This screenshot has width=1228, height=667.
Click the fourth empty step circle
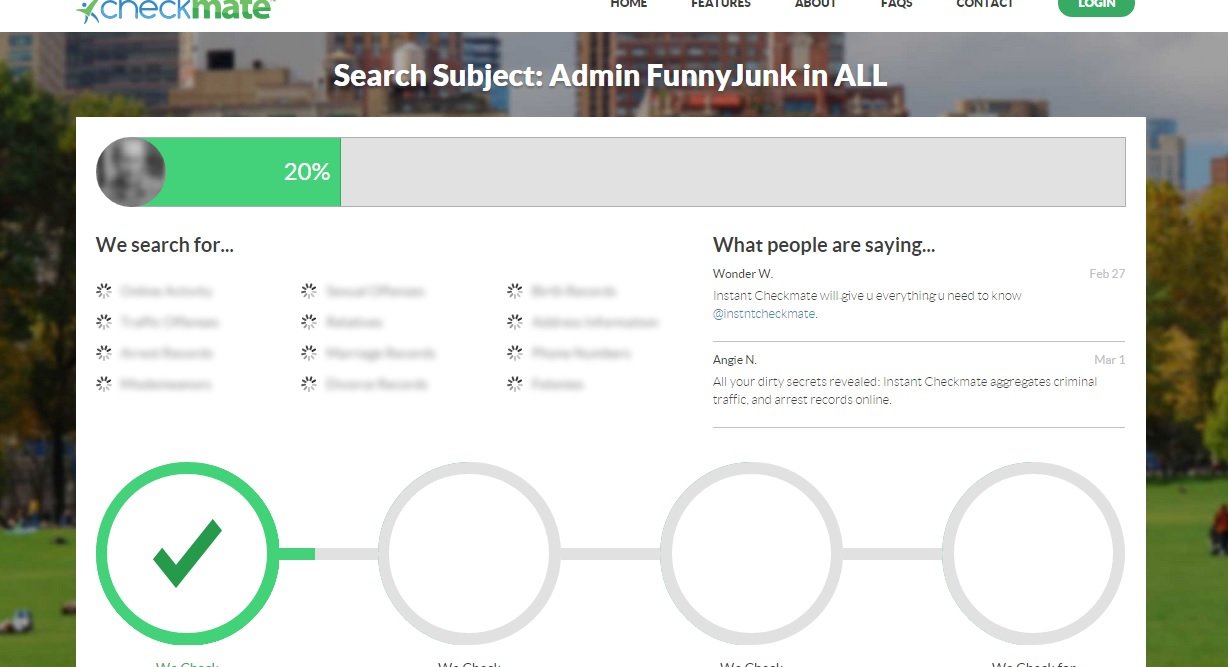1033,553
